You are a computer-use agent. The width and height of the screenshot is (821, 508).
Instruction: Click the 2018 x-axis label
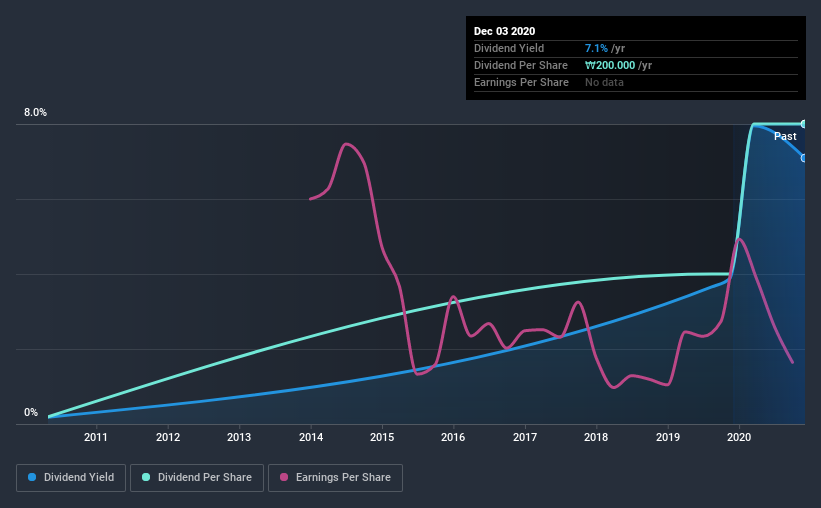point(596,437)
